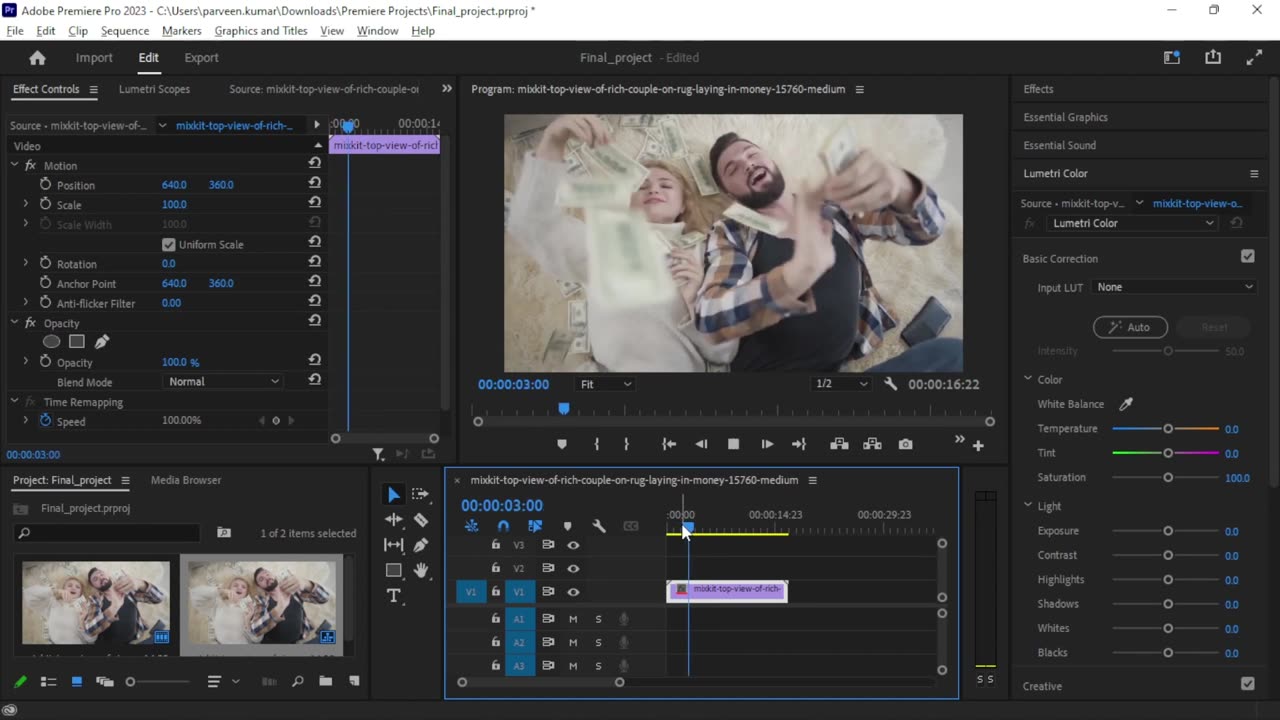Click the New Bin folder icon in Project panel
Image resolution: width=1280 pixels, height=720 pixels.
point(326,681)
